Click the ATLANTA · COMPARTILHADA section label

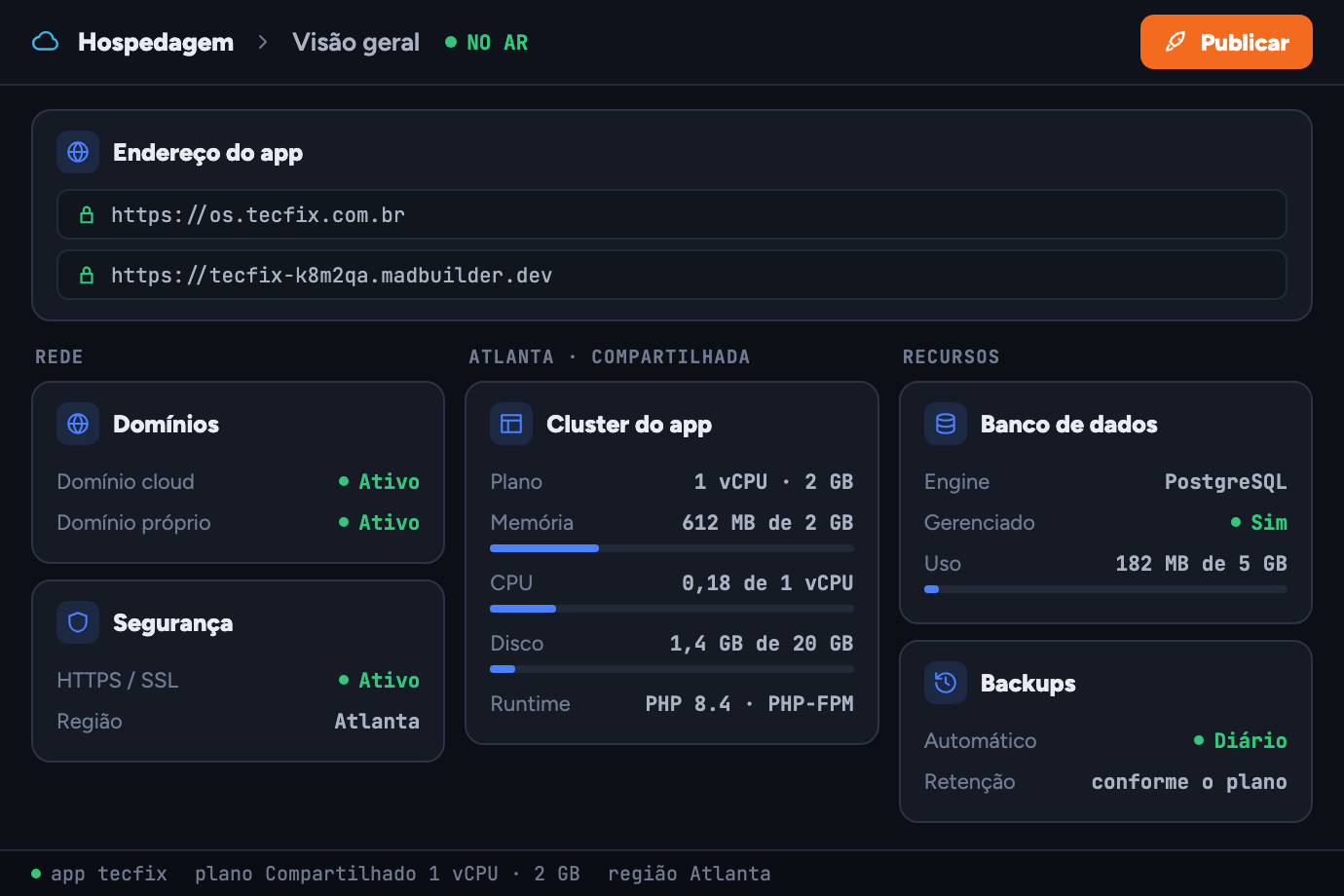pos(610,356)
